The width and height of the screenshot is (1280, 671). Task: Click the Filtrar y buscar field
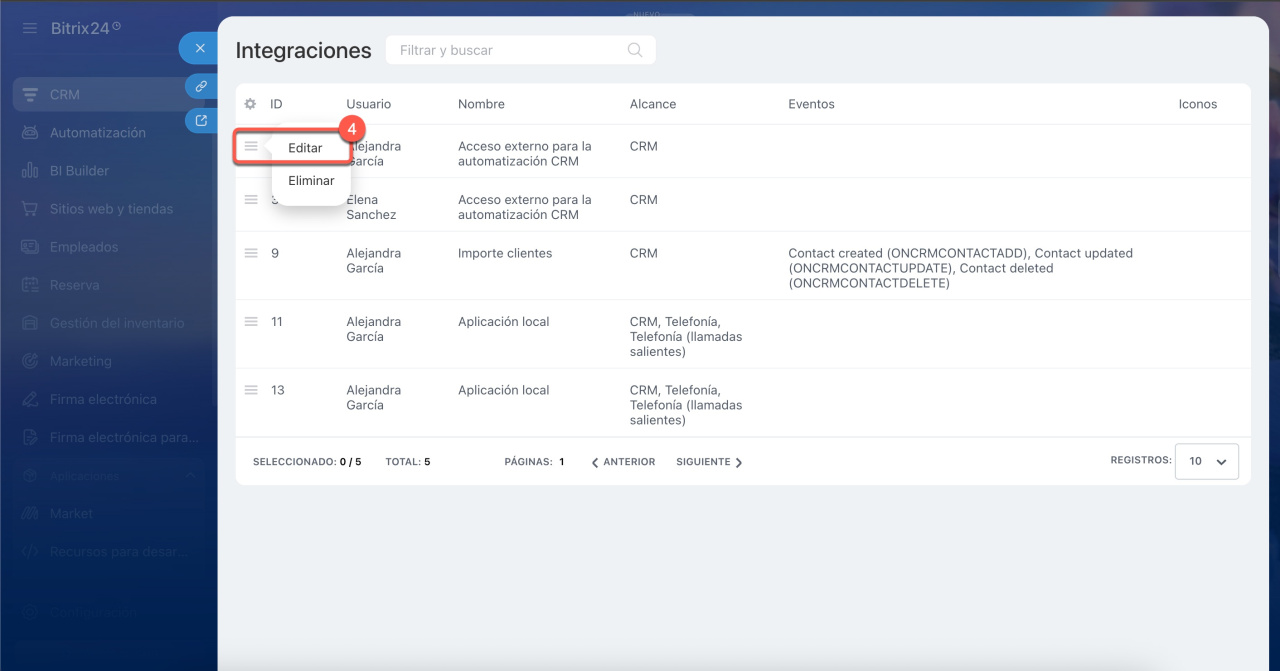(x=505, y=50)
